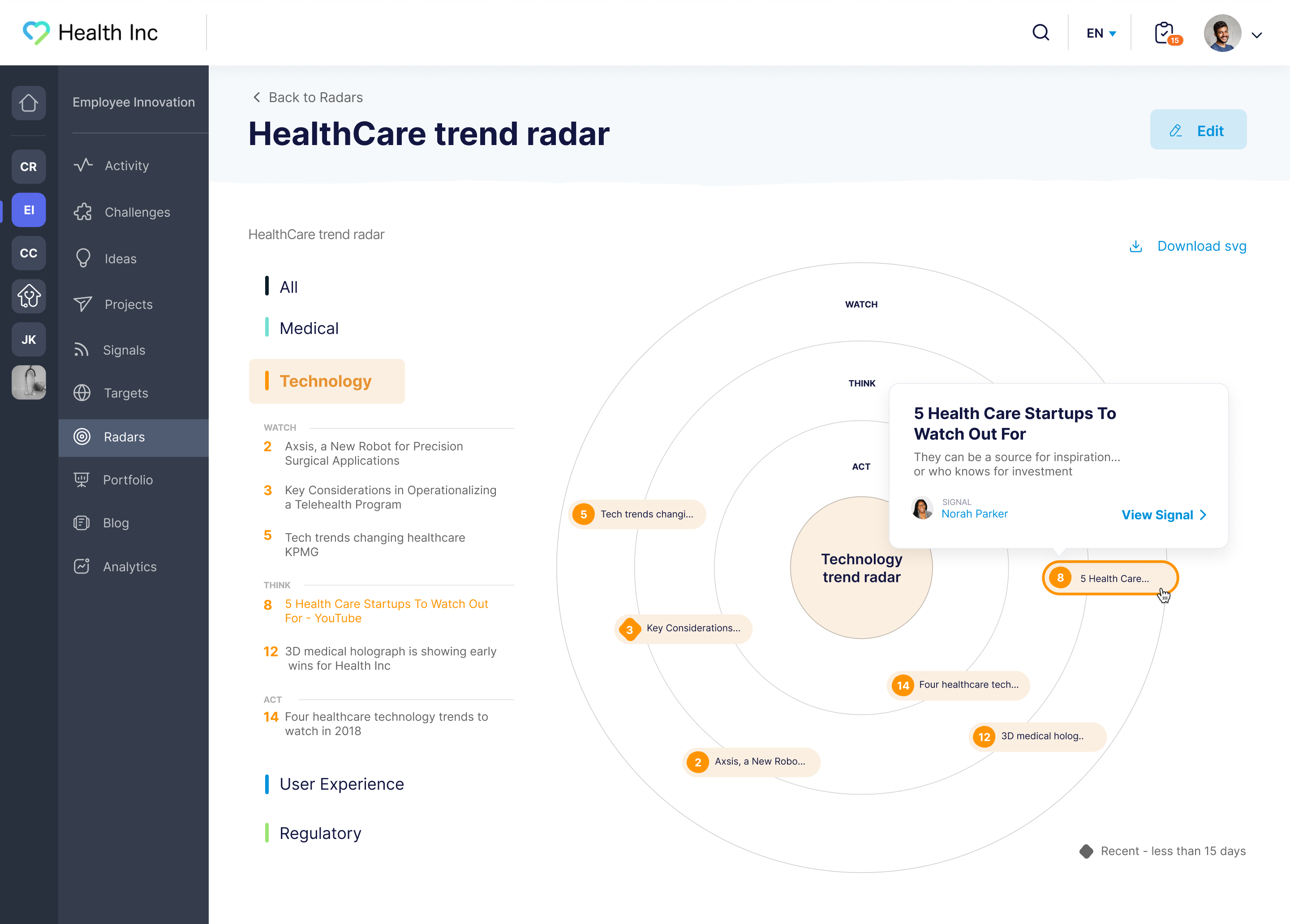Click the Analytics chart icon
Image resolution: width=1290 pixels, height=924 pixels.
tap(82, 566)
